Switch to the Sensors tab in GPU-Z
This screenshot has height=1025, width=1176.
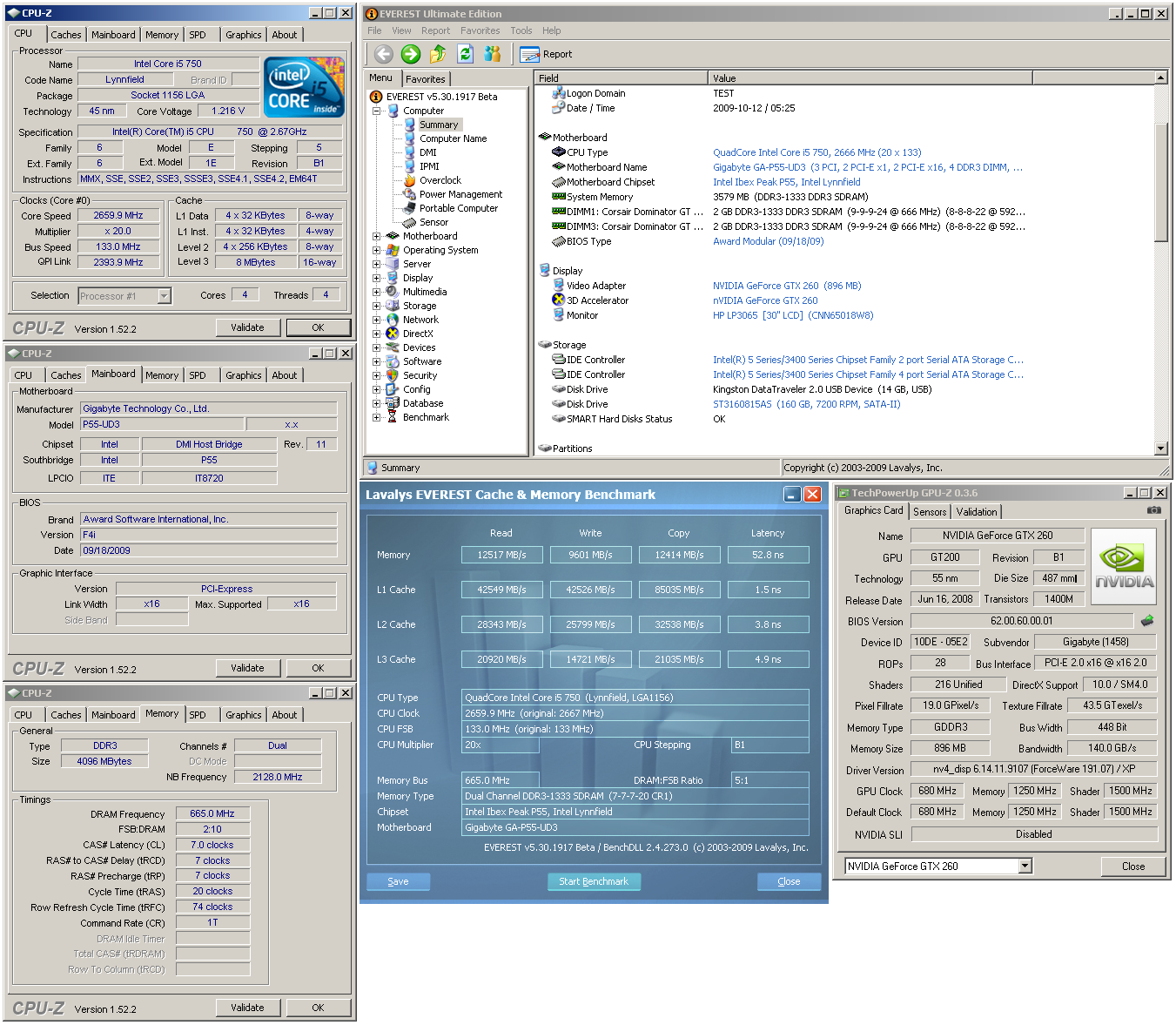[x=930, y=512]
